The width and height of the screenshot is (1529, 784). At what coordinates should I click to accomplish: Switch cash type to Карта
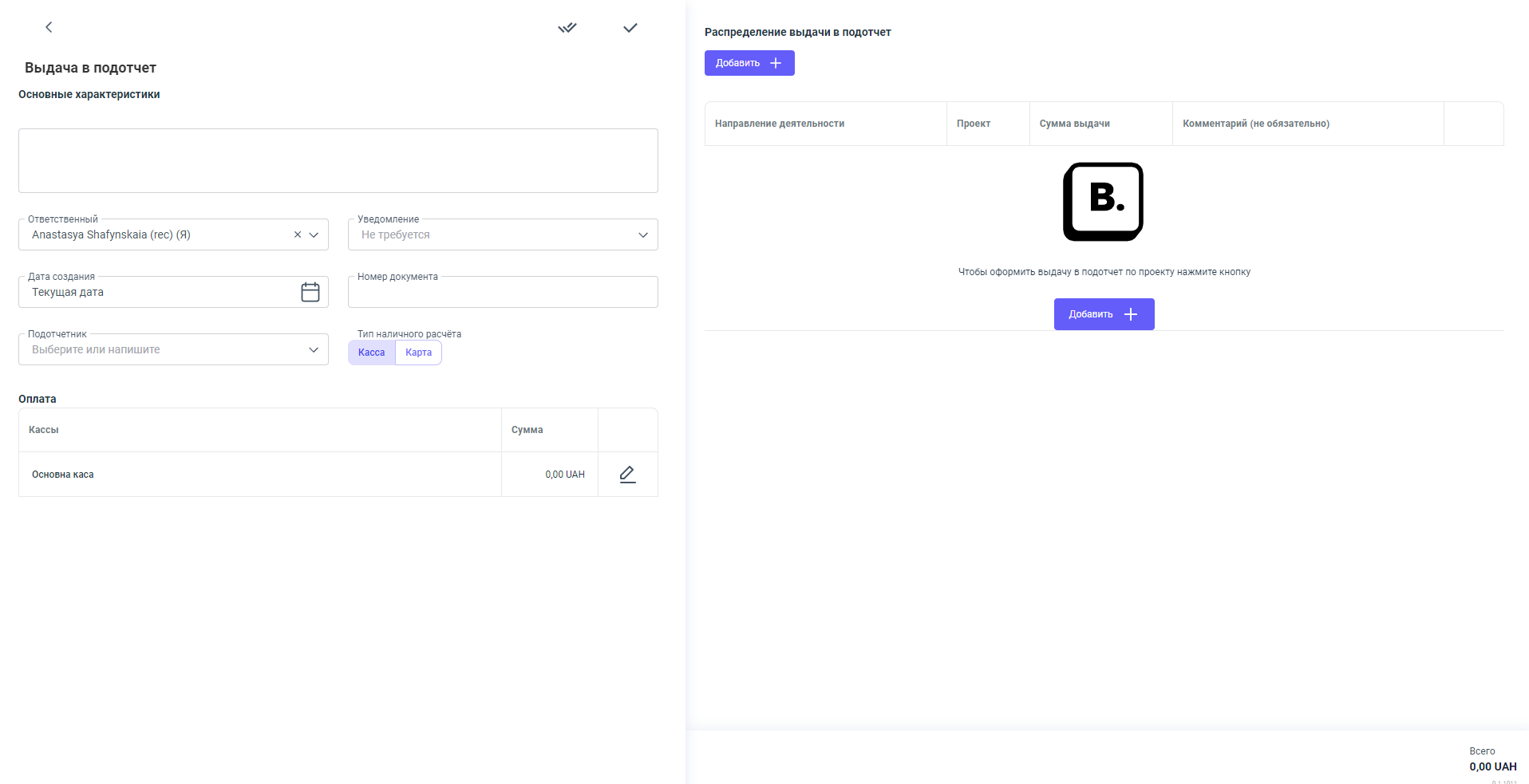click(x=418, y=353)
